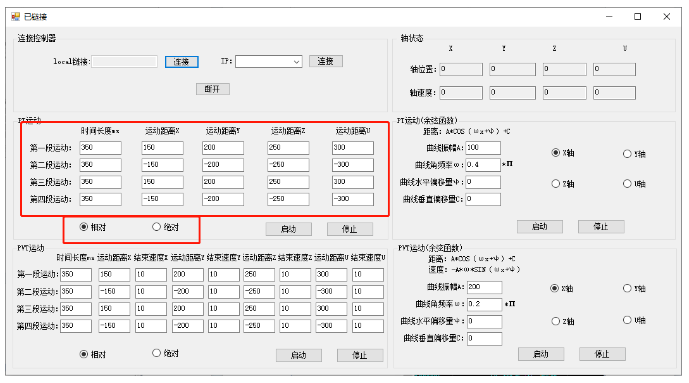Edit PVT 第一段运动 运动距离X value 150
This screenshot has width=689, height=383.
(x=114, y=275)
